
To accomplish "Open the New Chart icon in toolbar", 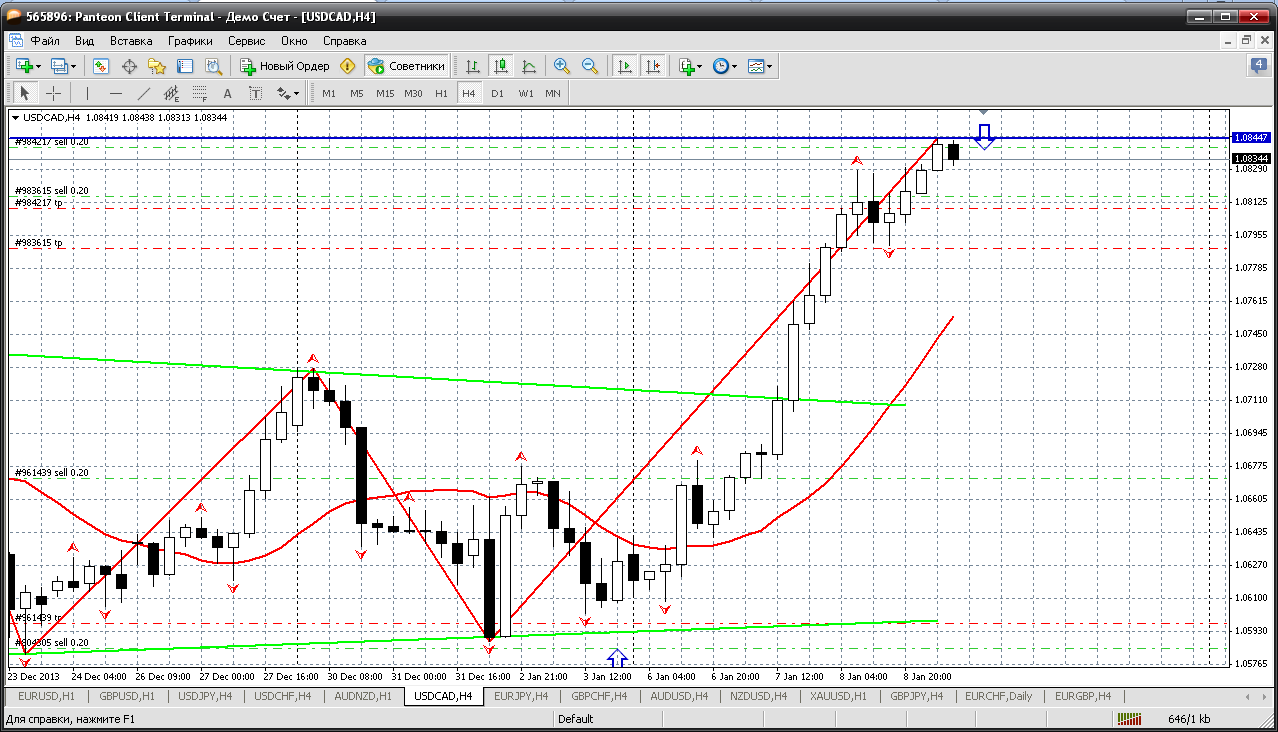I will point(24,66).
